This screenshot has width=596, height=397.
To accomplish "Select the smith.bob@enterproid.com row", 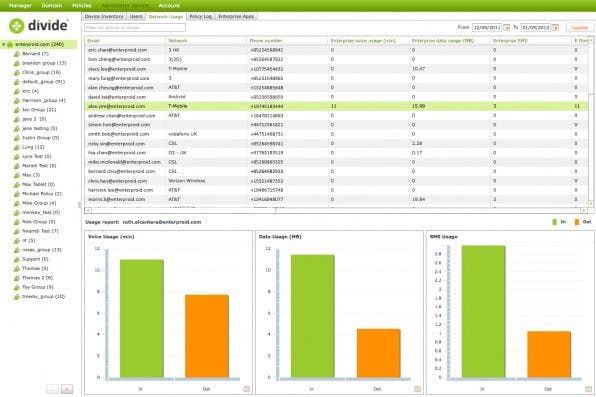I will pos(336,134).
